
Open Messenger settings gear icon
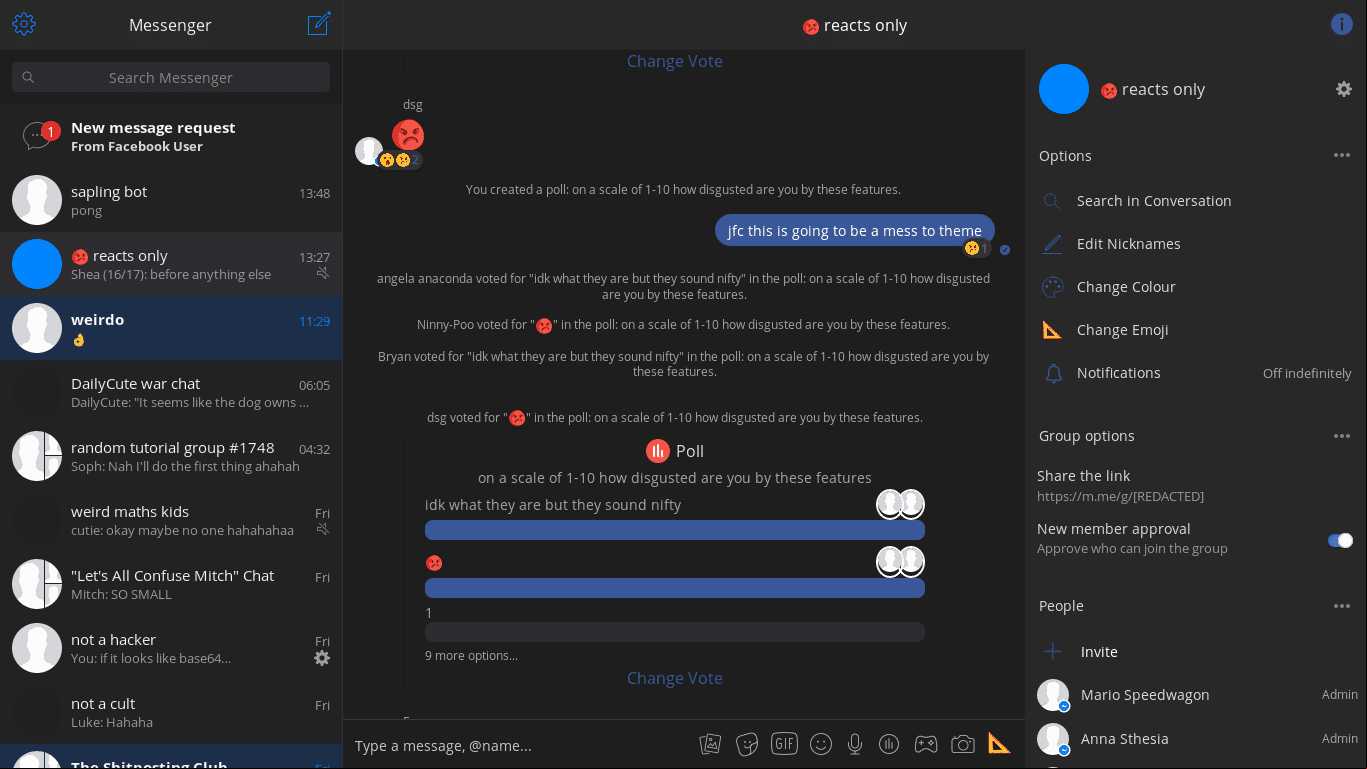pos(24,24)
